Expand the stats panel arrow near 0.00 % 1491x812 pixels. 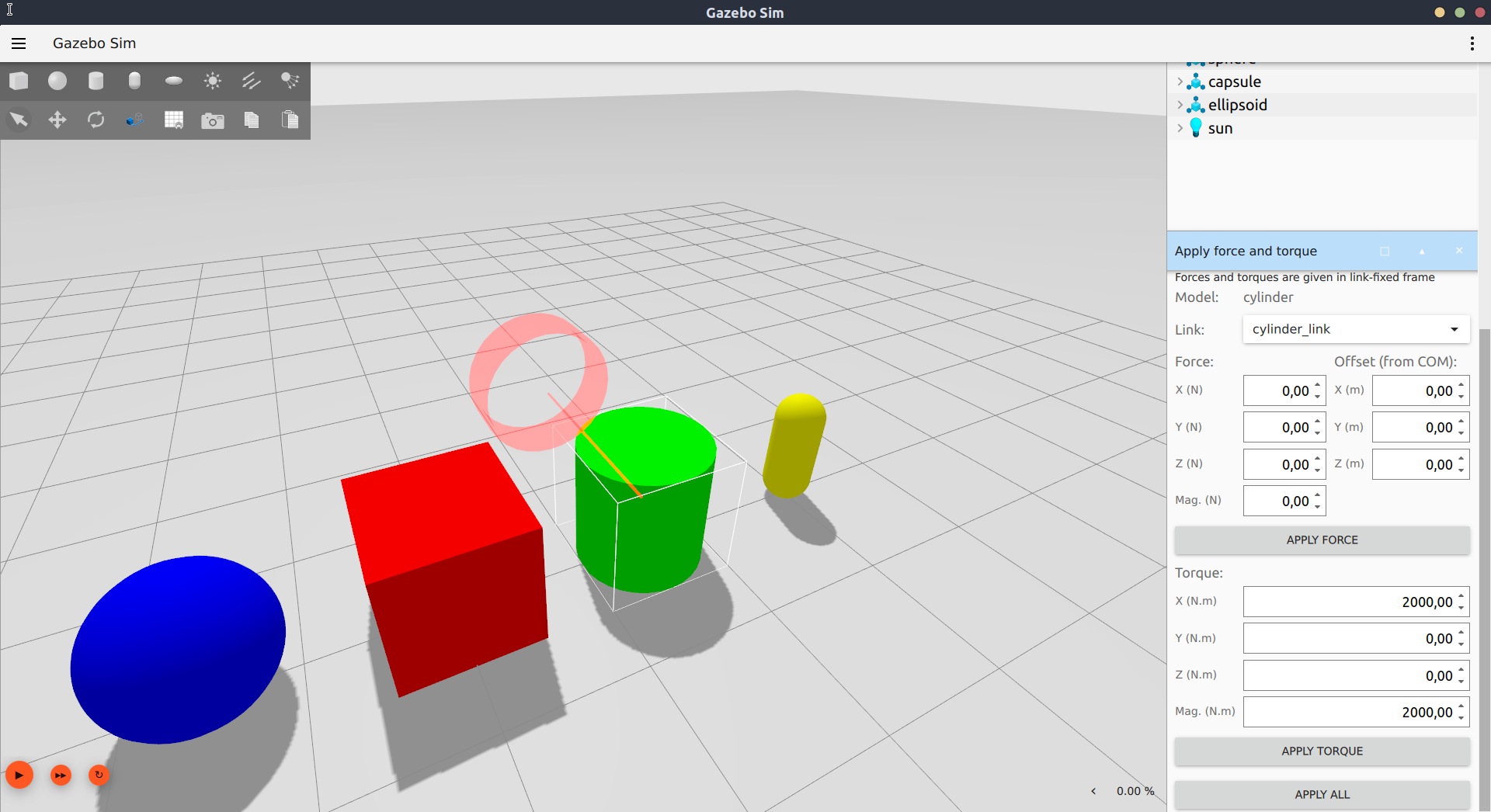pyautogui.click(x=1093, y=791)
